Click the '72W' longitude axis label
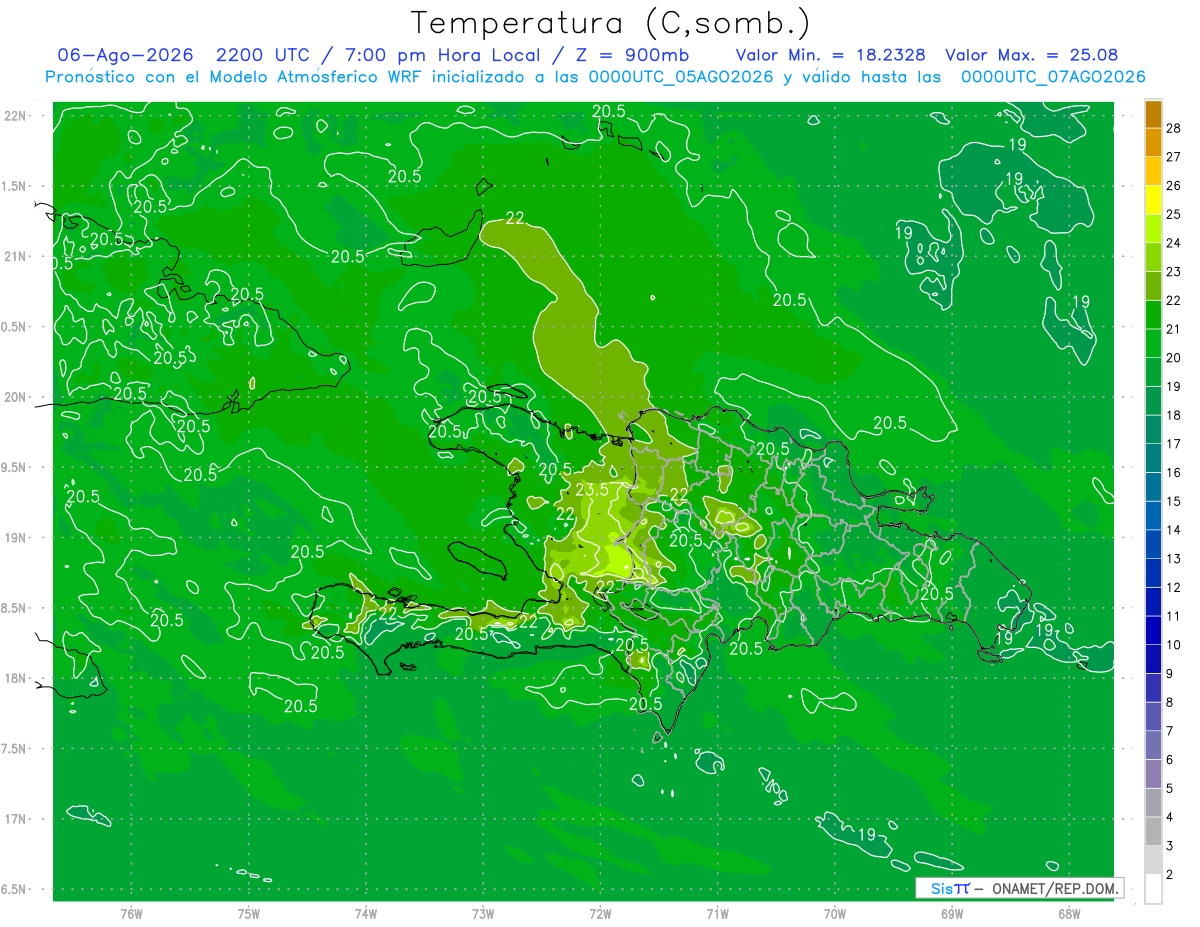 (600, 914)
